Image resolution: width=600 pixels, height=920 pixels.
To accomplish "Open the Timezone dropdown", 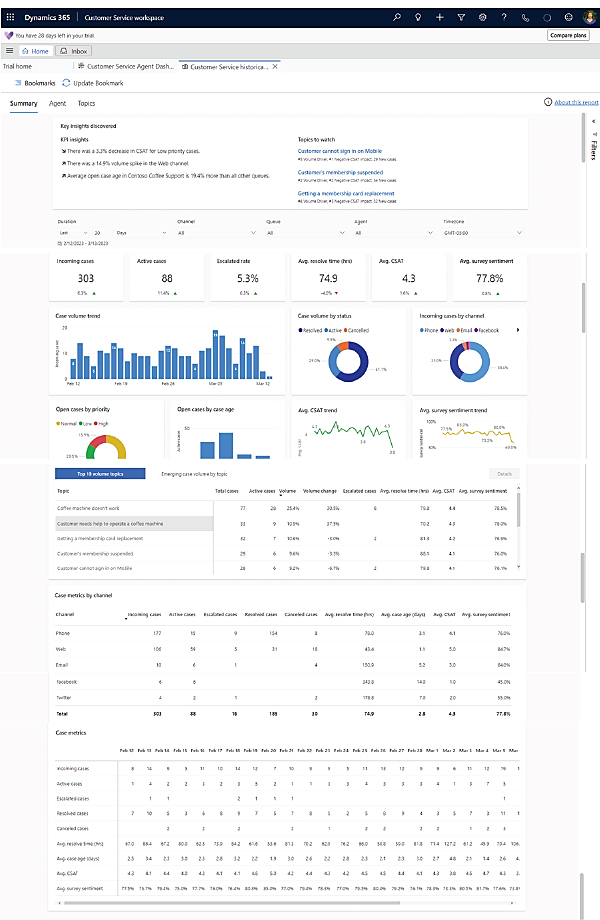I will pyautogui.click(x=475, y=232).
